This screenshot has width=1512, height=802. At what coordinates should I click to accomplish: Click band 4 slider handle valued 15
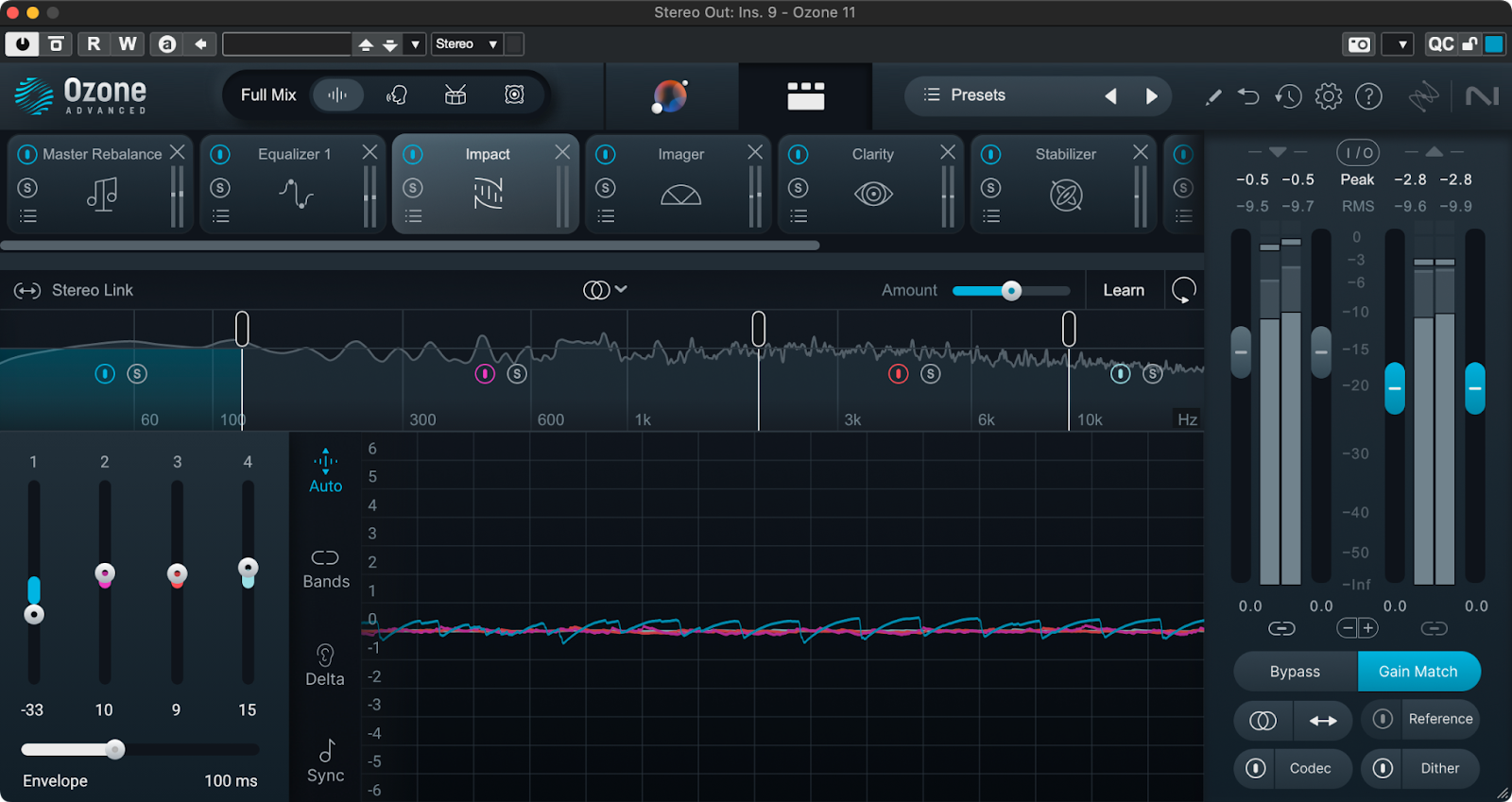pos(248,568)
